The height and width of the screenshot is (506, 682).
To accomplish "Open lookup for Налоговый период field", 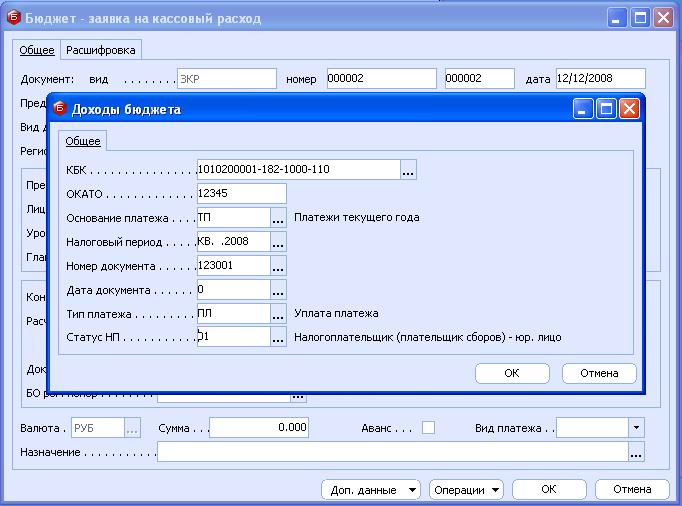I will [x=279, y=242].
